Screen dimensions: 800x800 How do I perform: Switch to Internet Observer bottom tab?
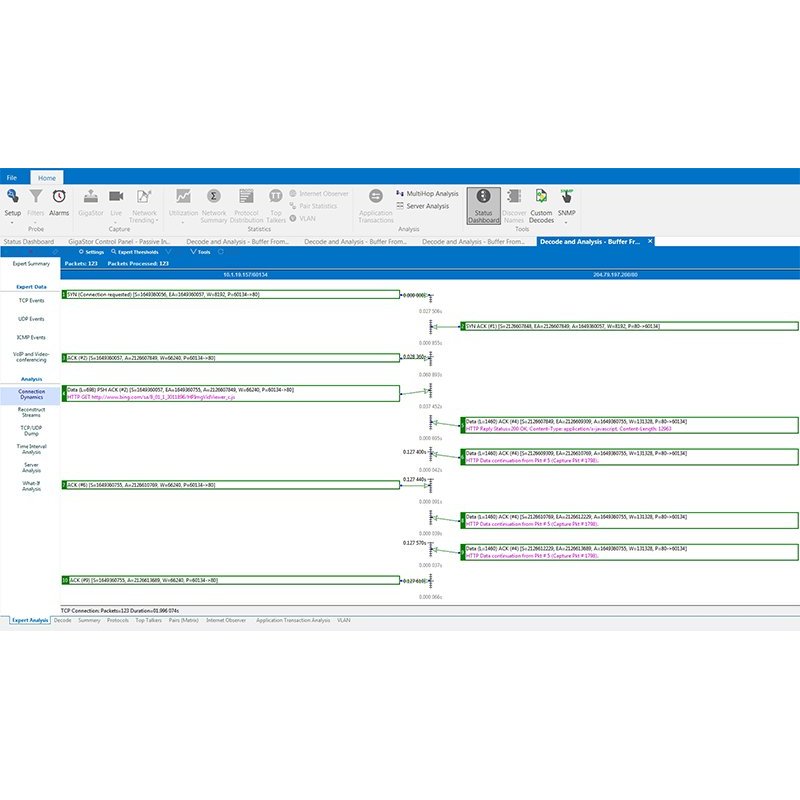coord(226,620)
